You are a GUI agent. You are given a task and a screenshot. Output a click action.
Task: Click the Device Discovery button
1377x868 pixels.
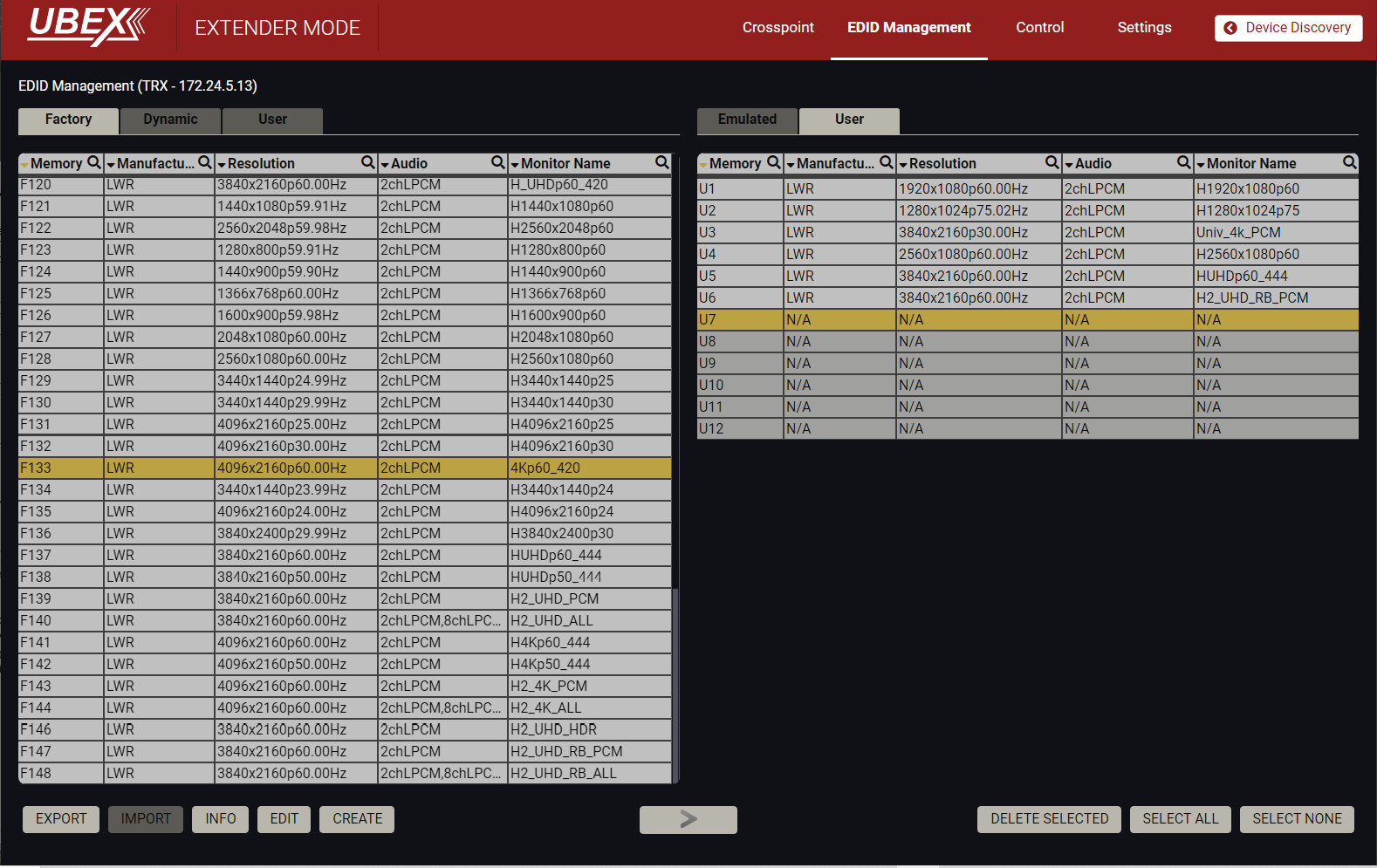1288,28
